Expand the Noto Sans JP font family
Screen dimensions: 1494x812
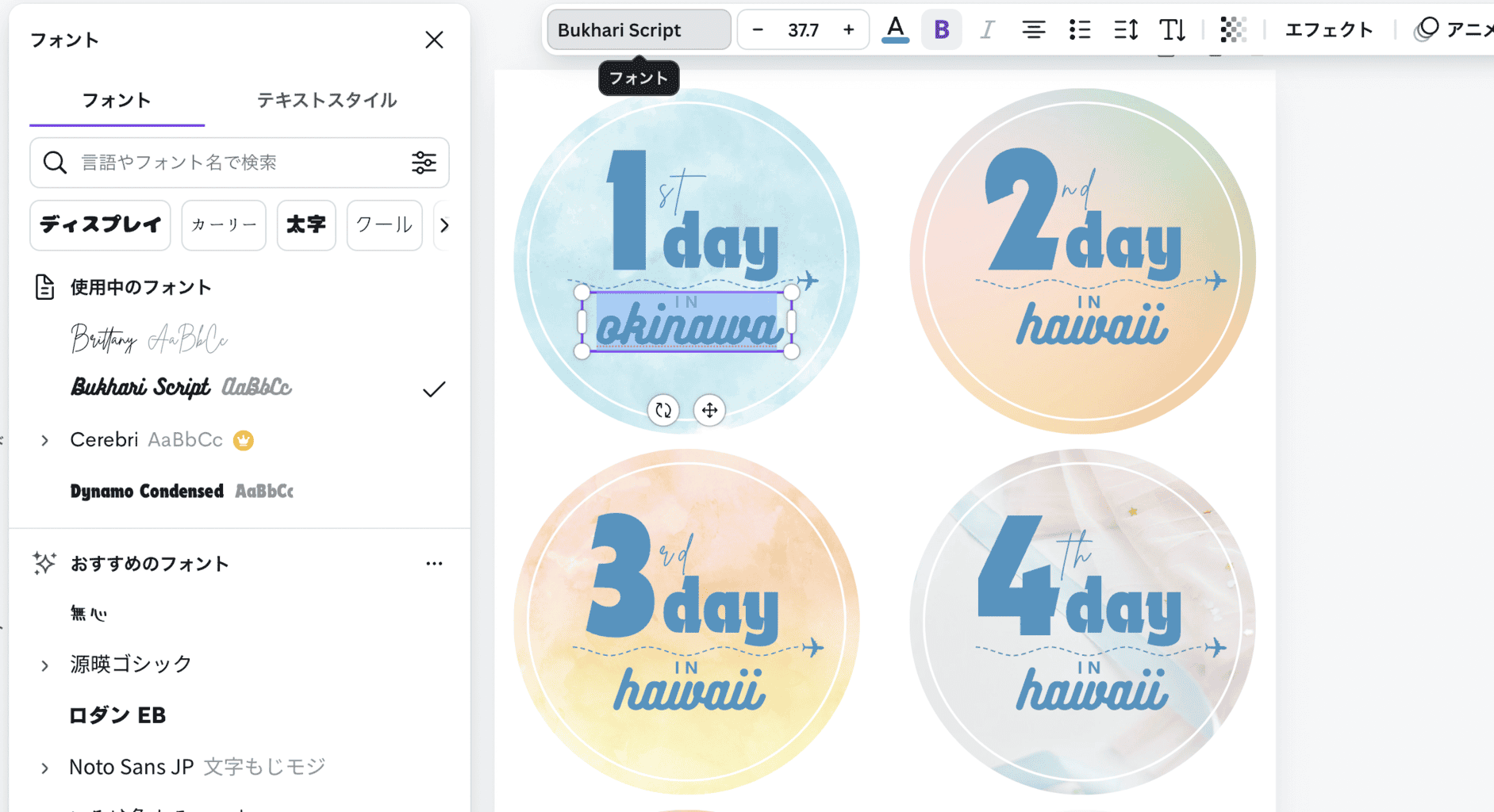[x=45, y=768]
